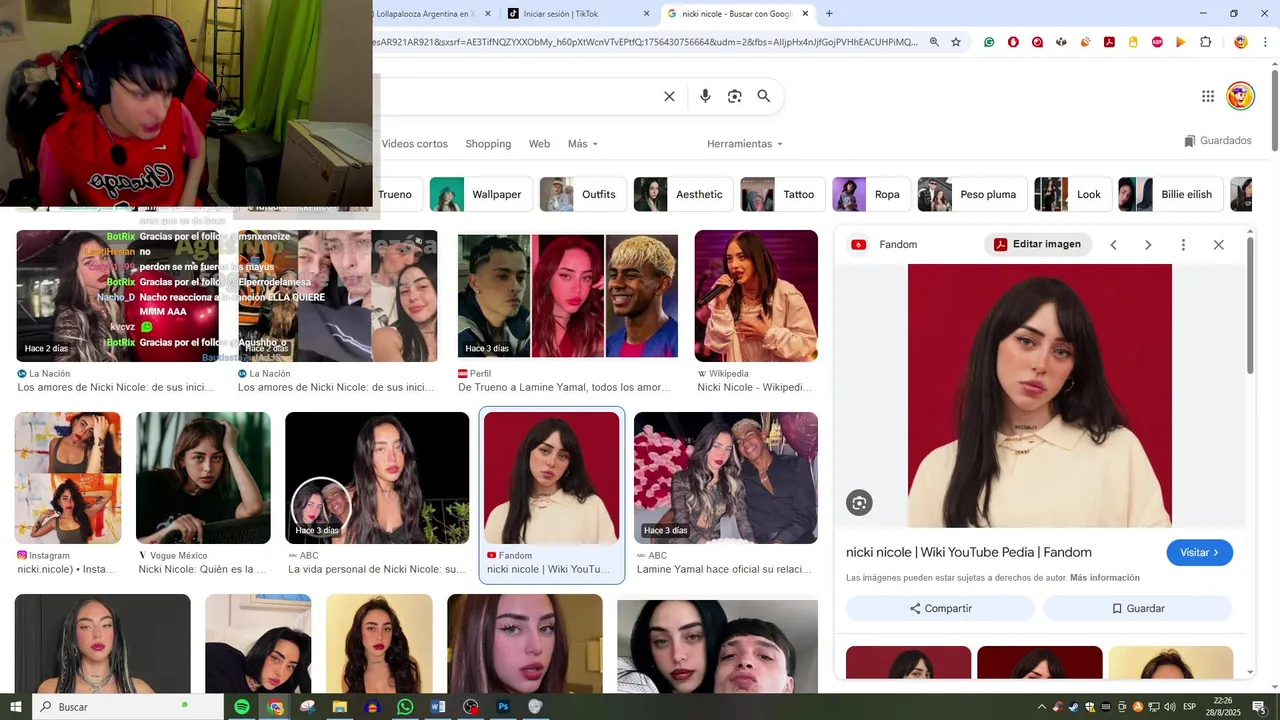Select the Outfits filter chip

584,194
